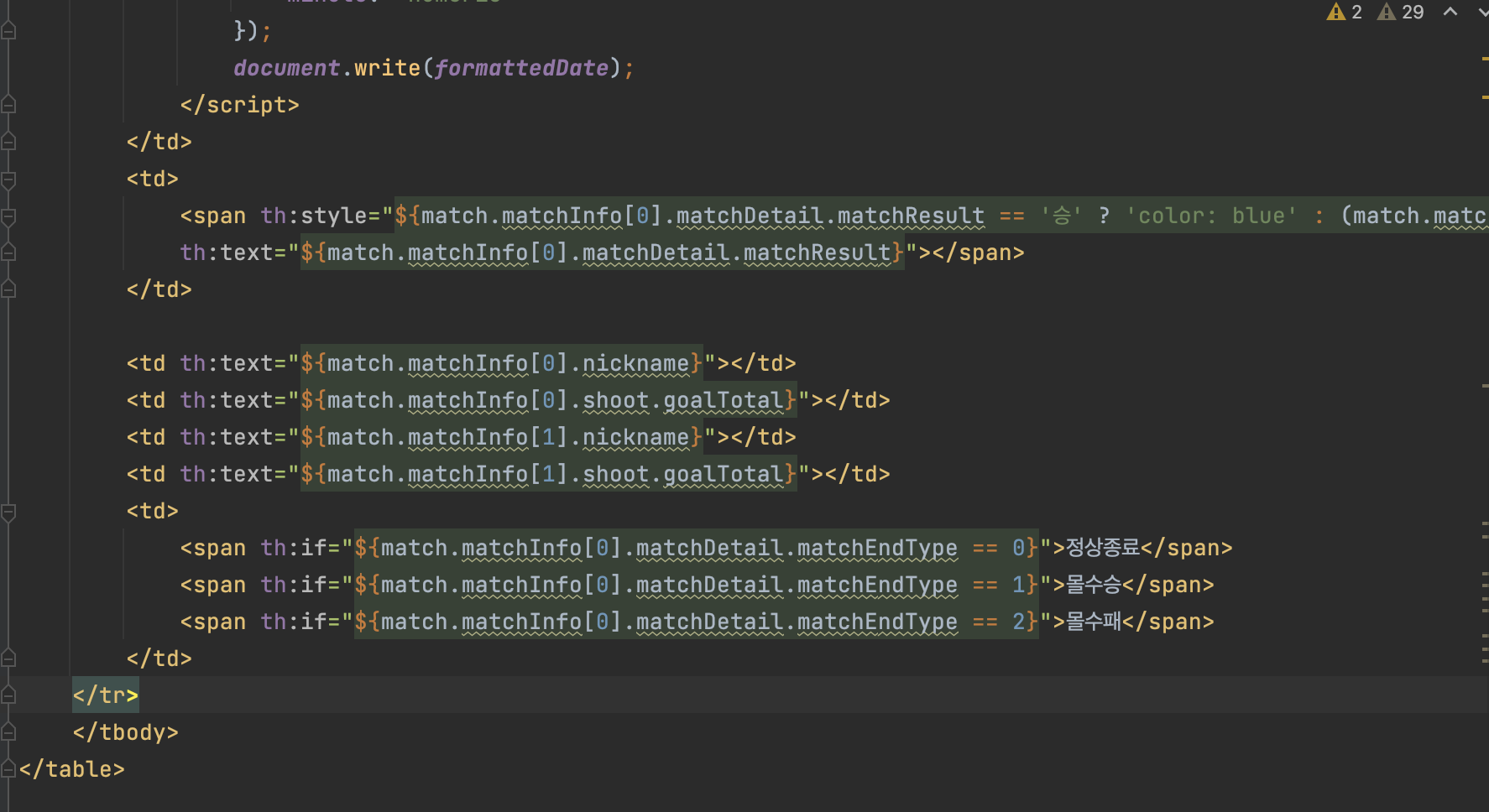Toggle fold marker on </td> just above </tr>
Image resolution: width=1489 pixels, height=812 pixels.
pos(8,658)
